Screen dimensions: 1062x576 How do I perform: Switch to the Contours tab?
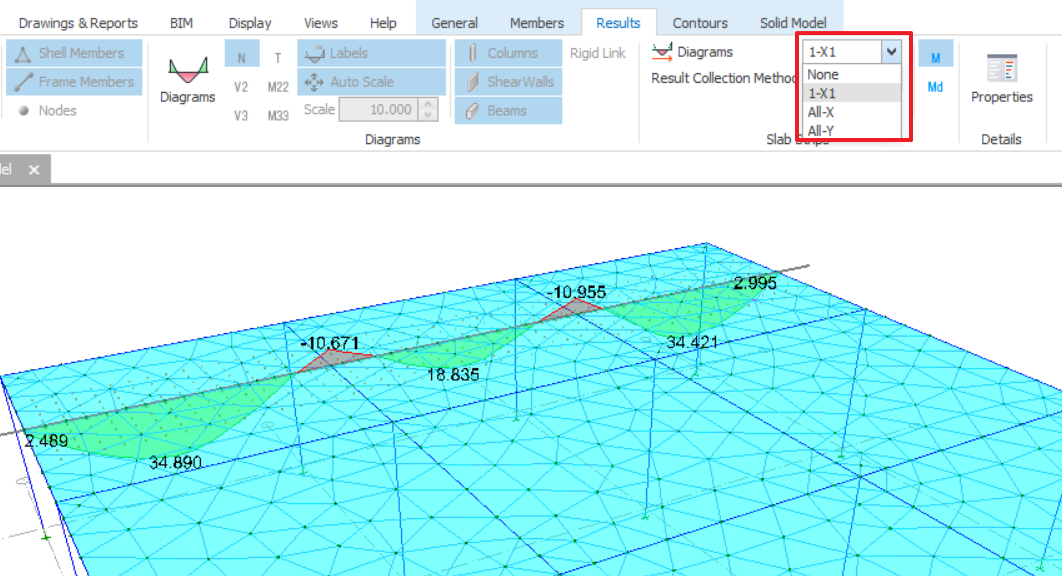700,23
